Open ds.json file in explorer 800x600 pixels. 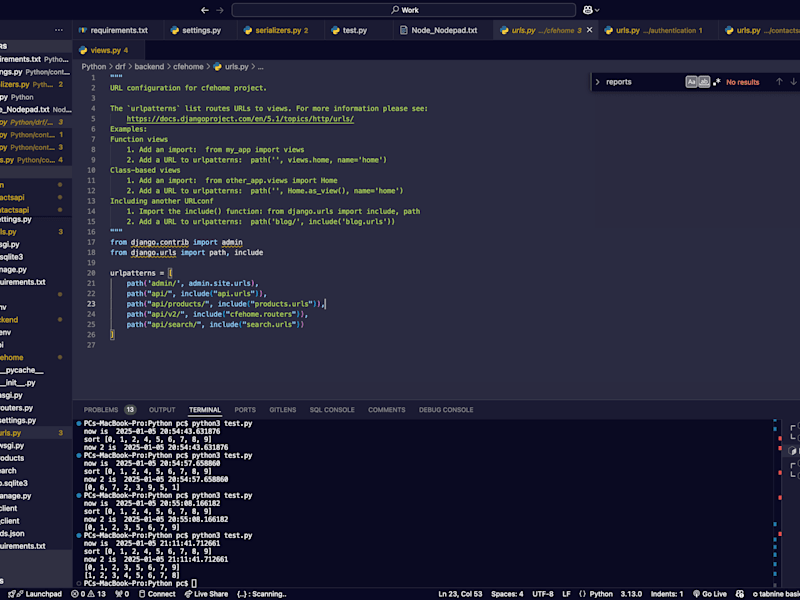36,534
